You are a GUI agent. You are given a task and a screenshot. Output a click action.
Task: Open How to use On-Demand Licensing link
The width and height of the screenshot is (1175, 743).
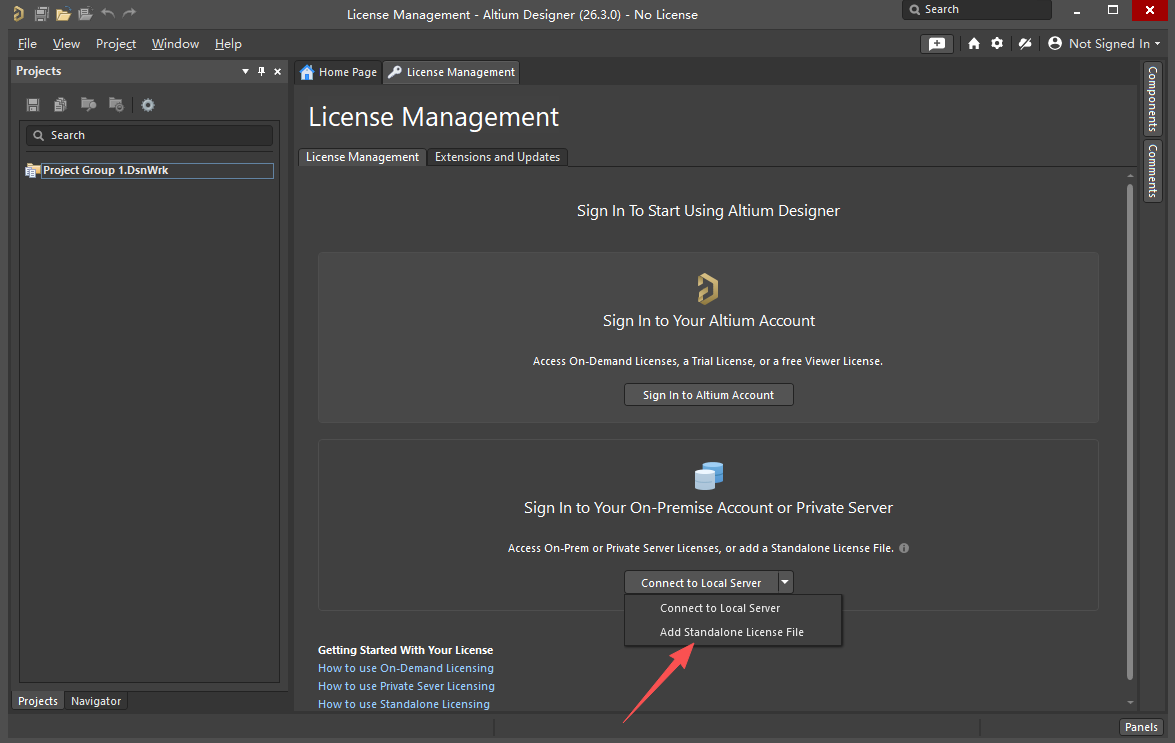(x=405, y=668)
